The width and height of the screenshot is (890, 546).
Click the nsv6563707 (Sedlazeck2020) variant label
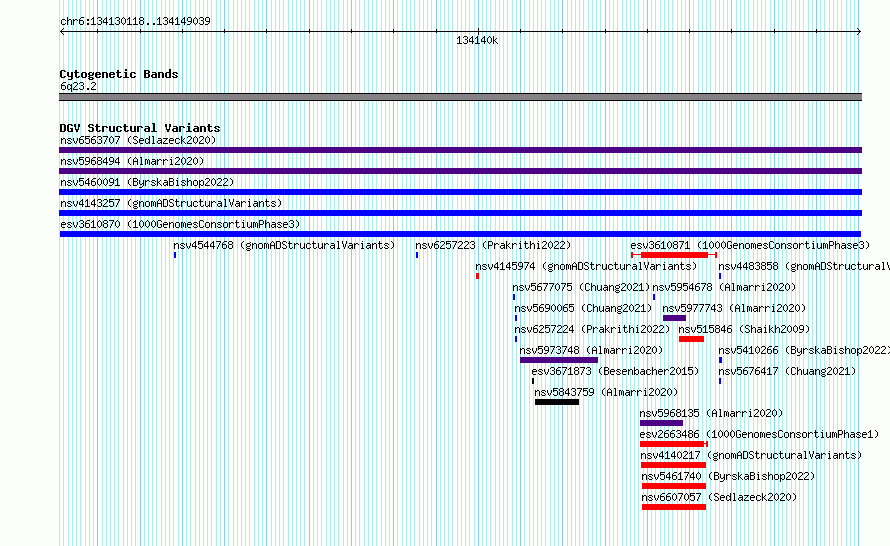coord(138,140)
